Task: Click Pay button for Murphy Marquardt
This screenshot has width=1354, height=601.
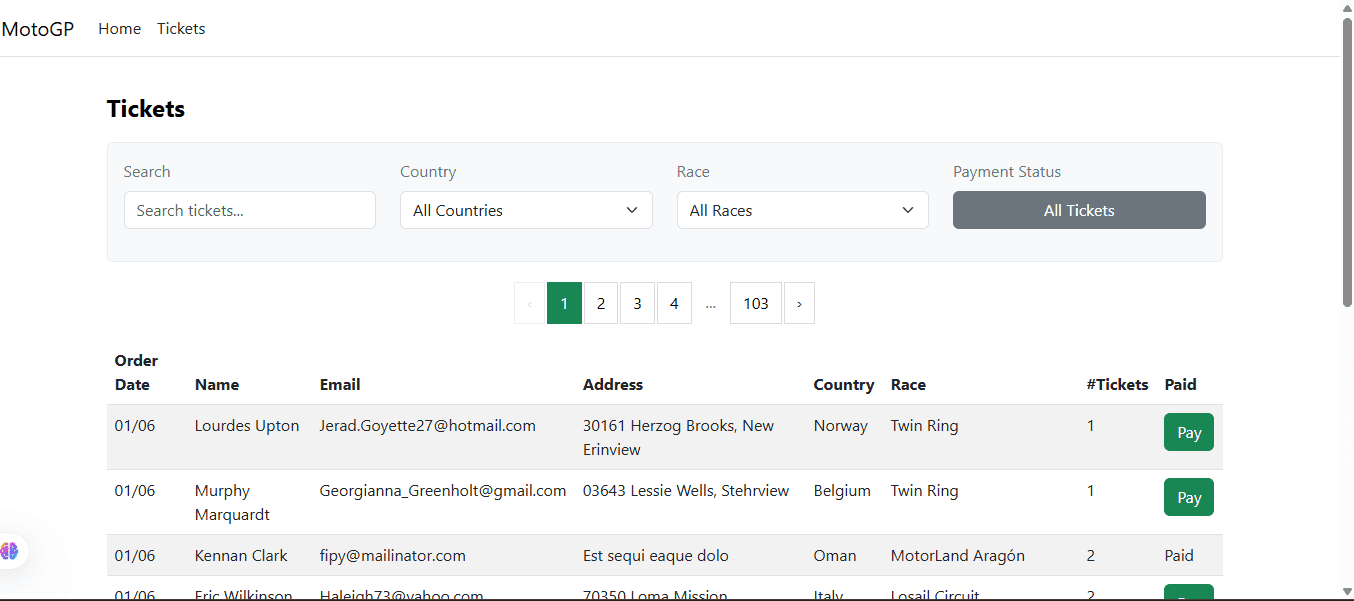Action: pyautogui.click(x=1189, y=497)
